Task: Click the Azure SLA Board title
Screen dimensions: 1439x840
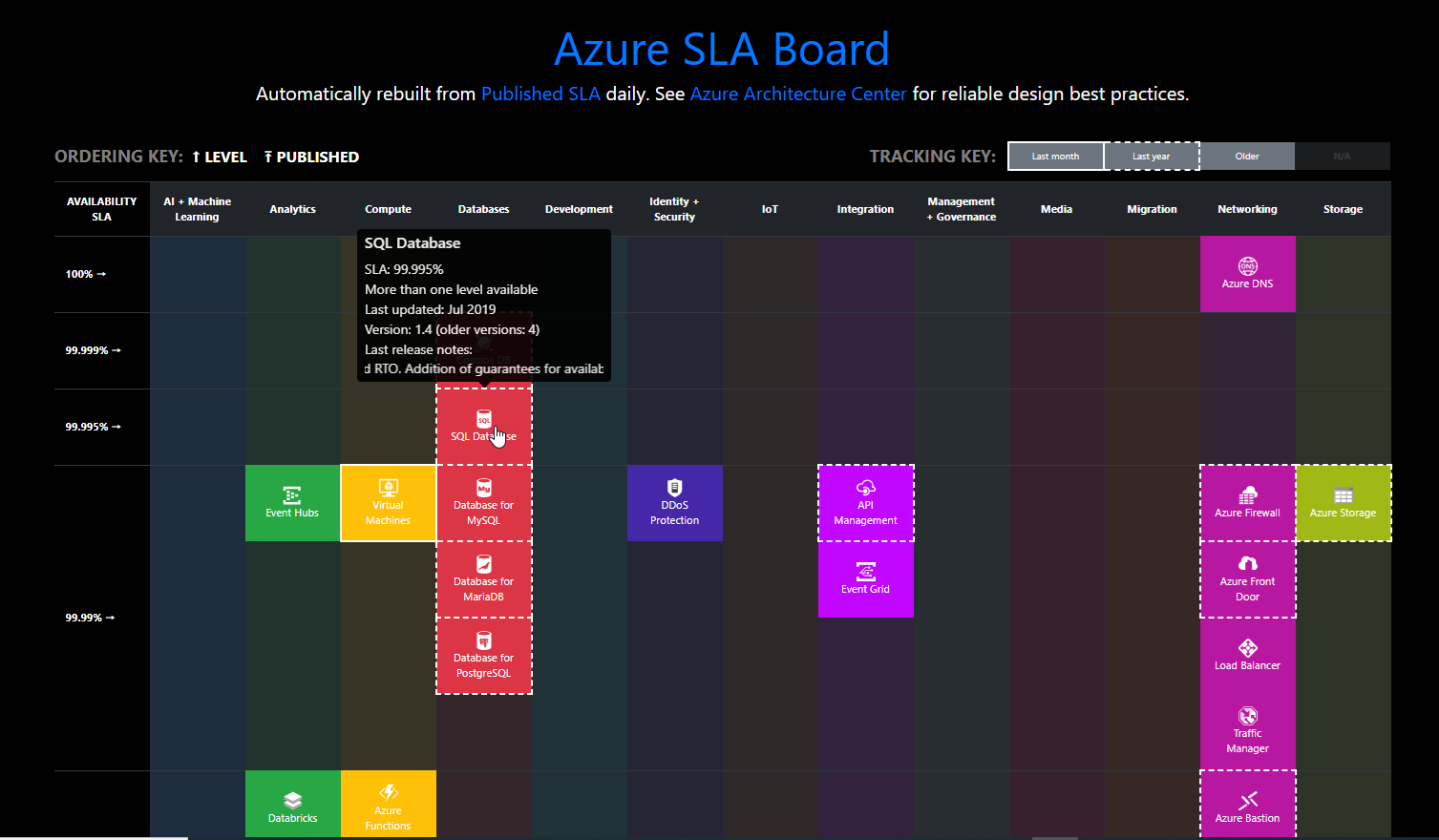Action: click(722, 49)
